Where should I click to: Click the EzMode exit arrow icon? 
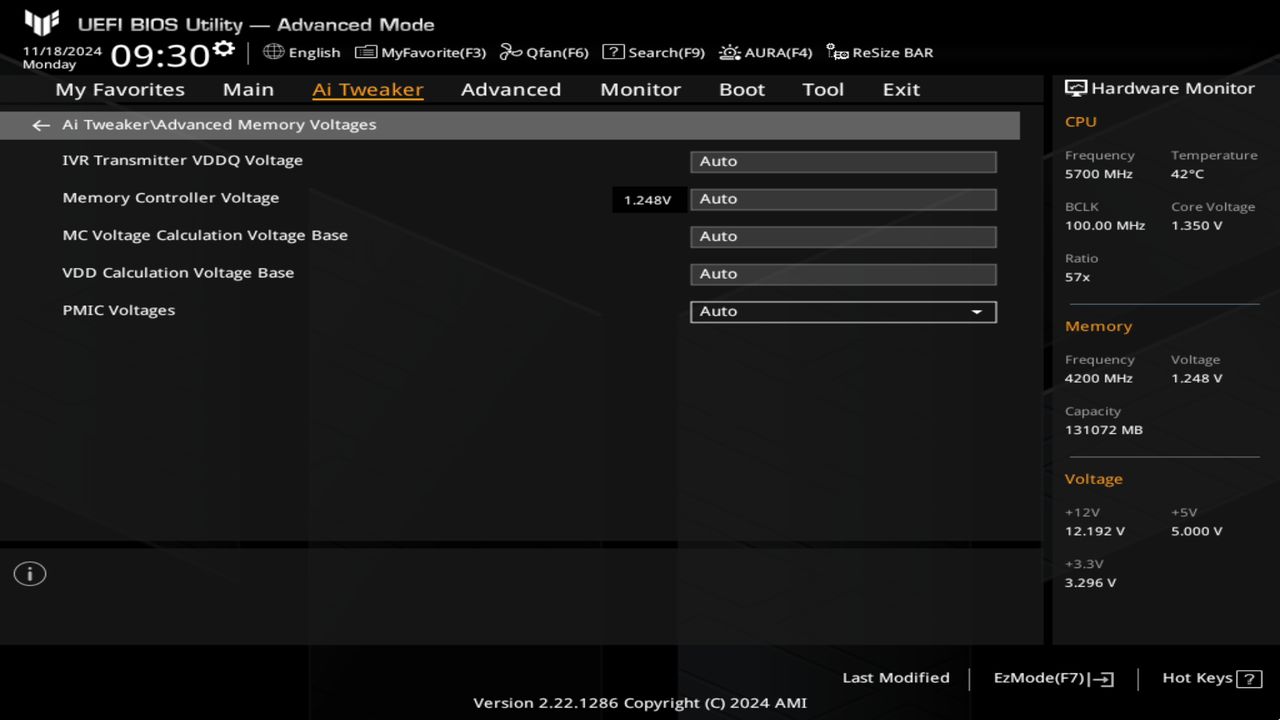click(x=1102, y=679)
